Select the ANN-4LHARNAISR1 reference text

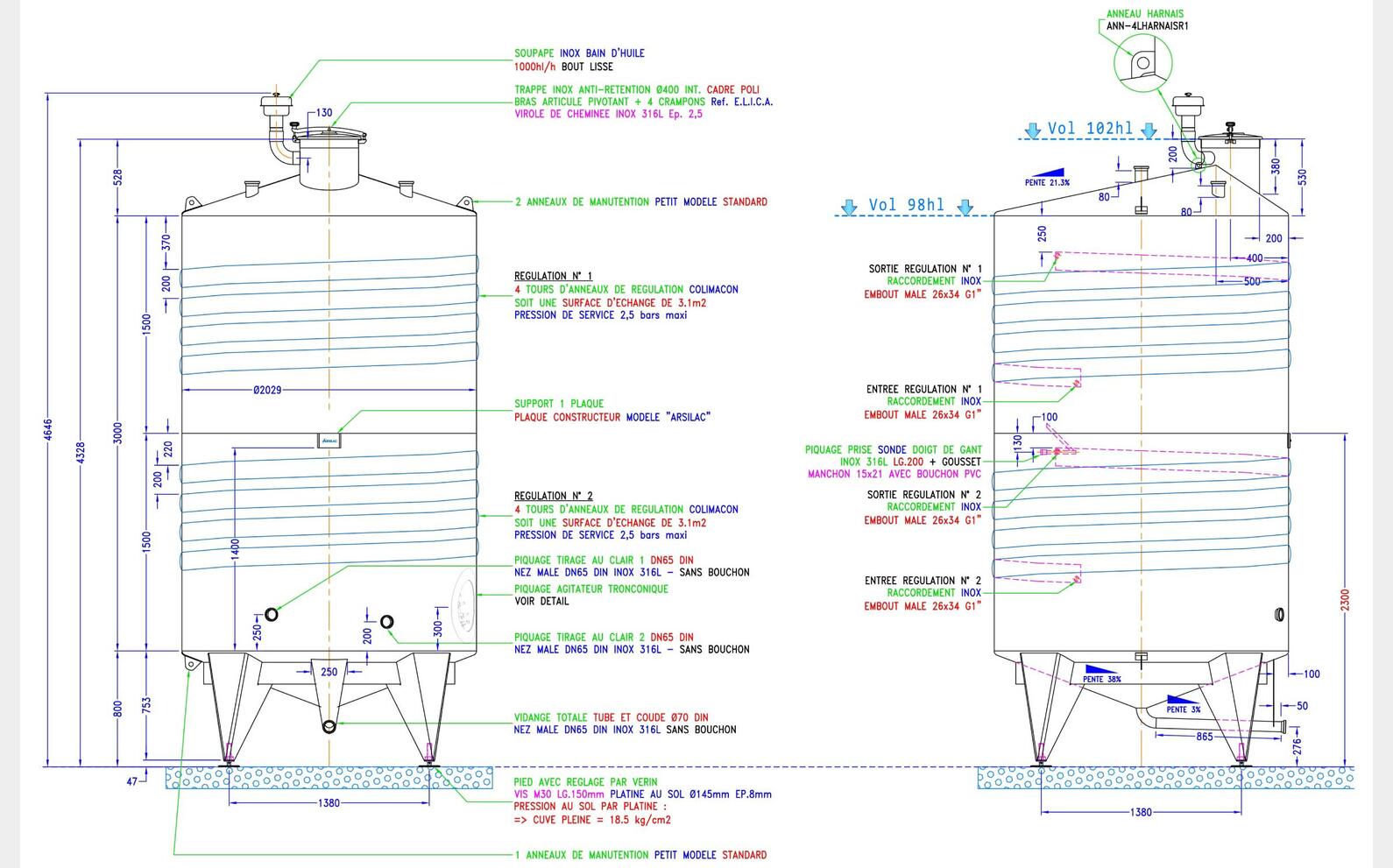1147,26
